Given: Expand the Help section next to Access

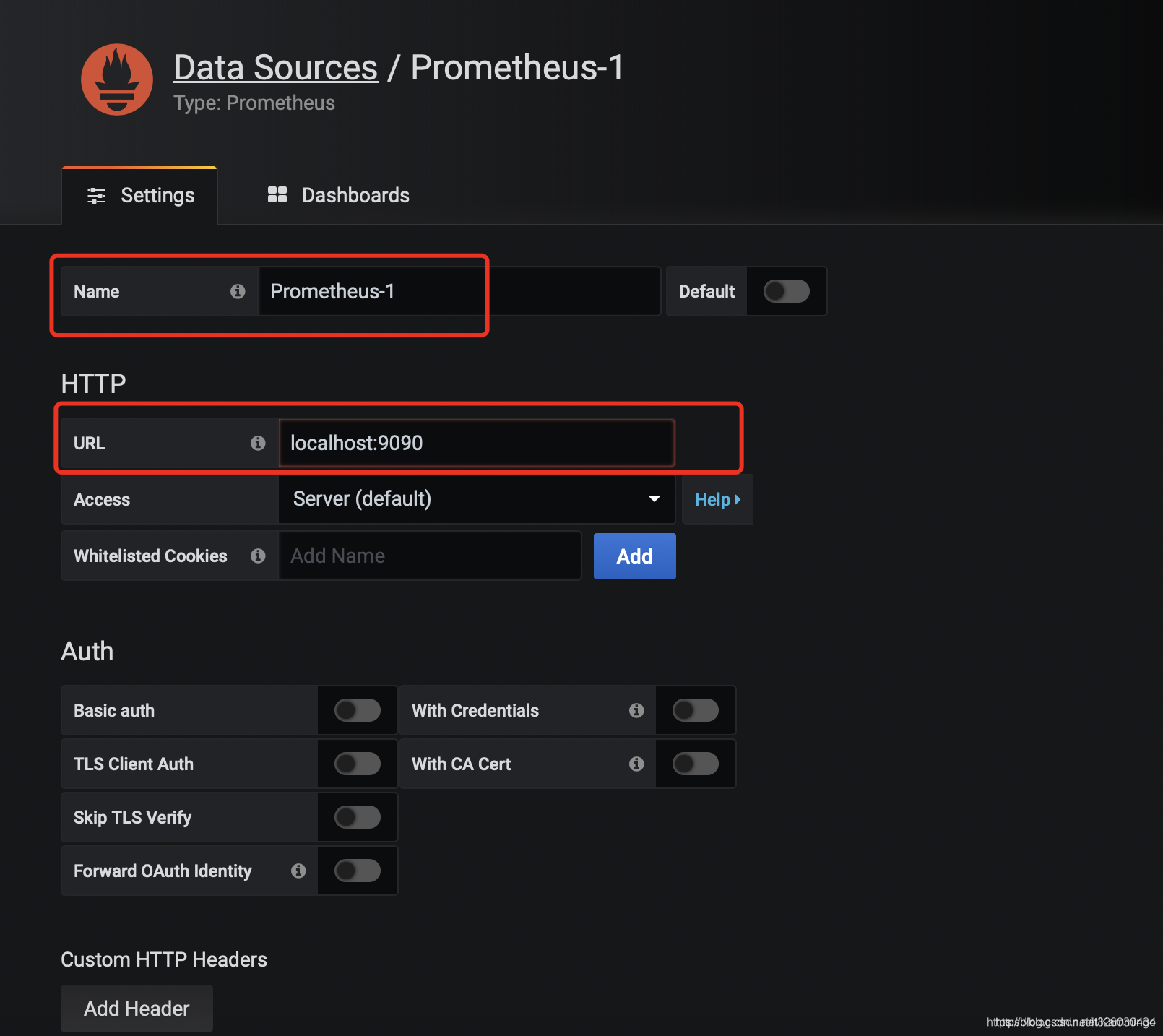Looking at the screenshot, I should [717, 499].
